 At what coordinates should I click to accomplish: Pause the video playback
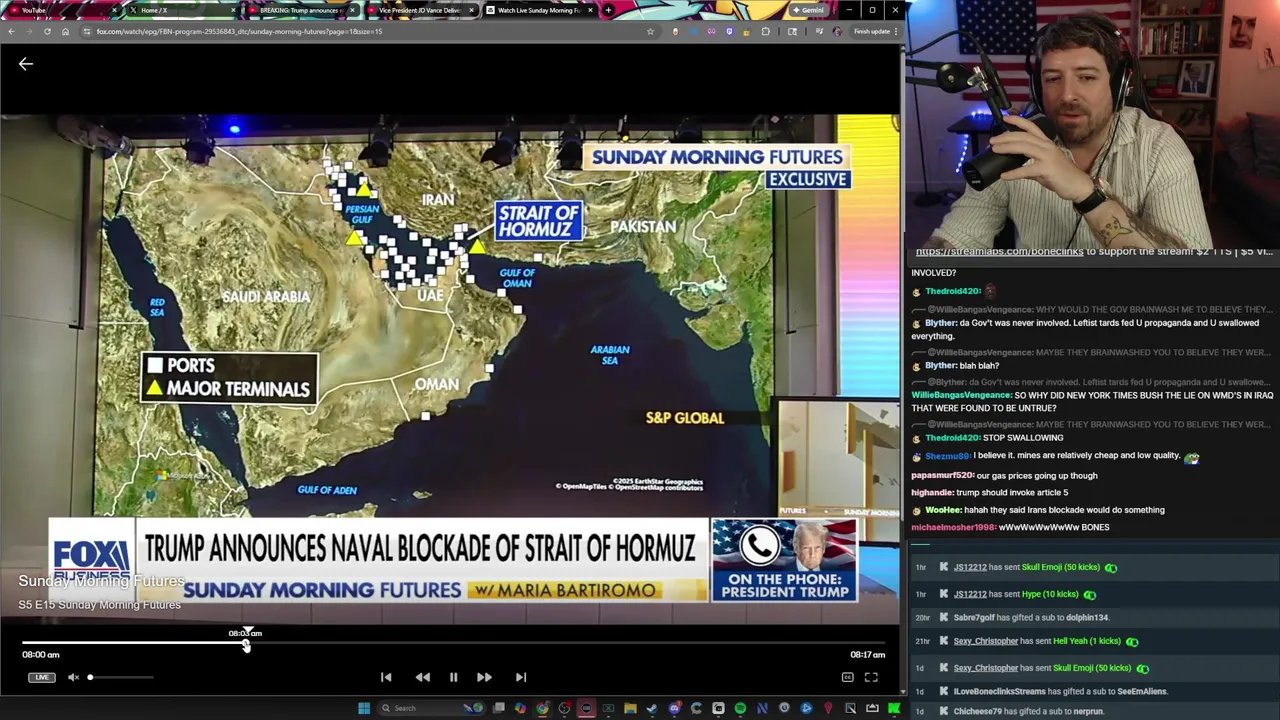453,677
